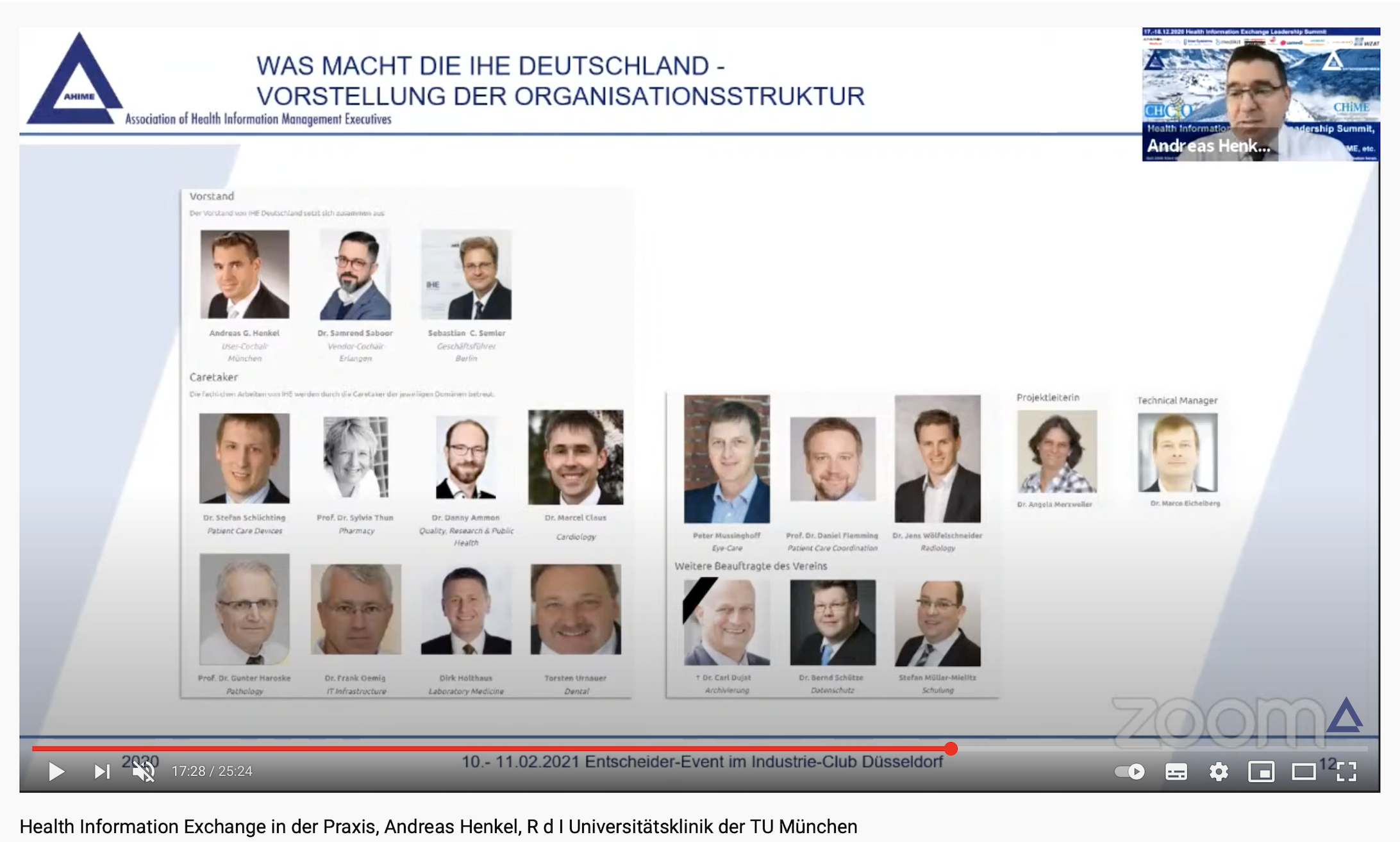
Task: Click the 17:28 / 25:24 time display
Action: point(212,772)
